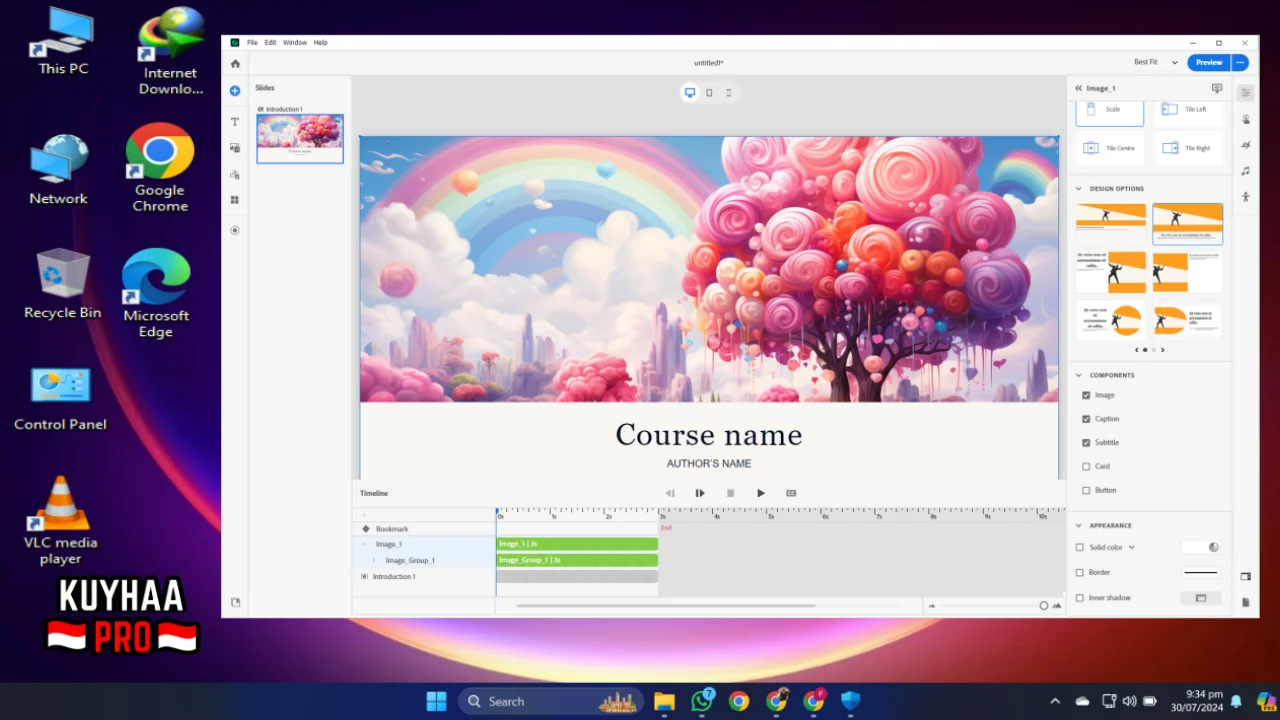Open the Interactions panel icon
The height and width of the screenshot is (720, 1280).
1245,119
